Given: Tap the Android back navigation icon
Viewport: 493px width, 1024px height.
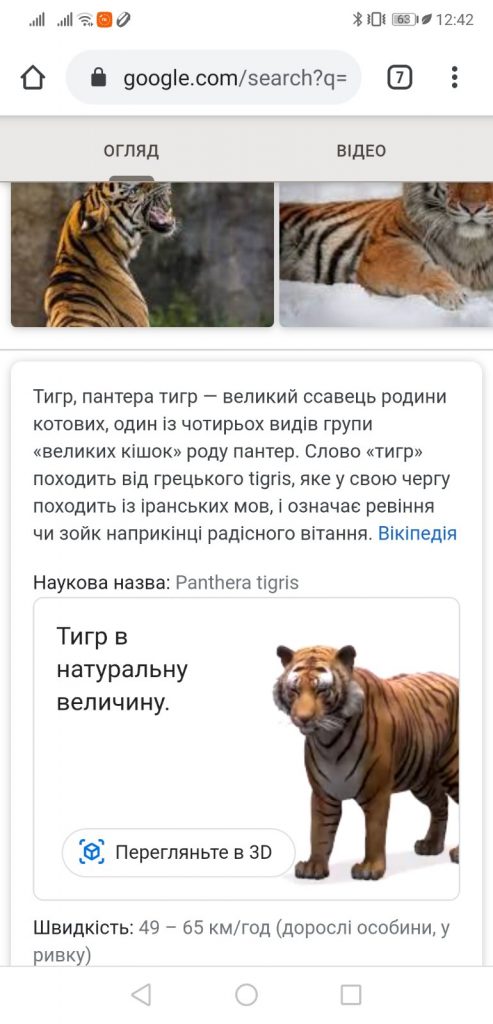Looking at the screenshot, I should point(141,995).
